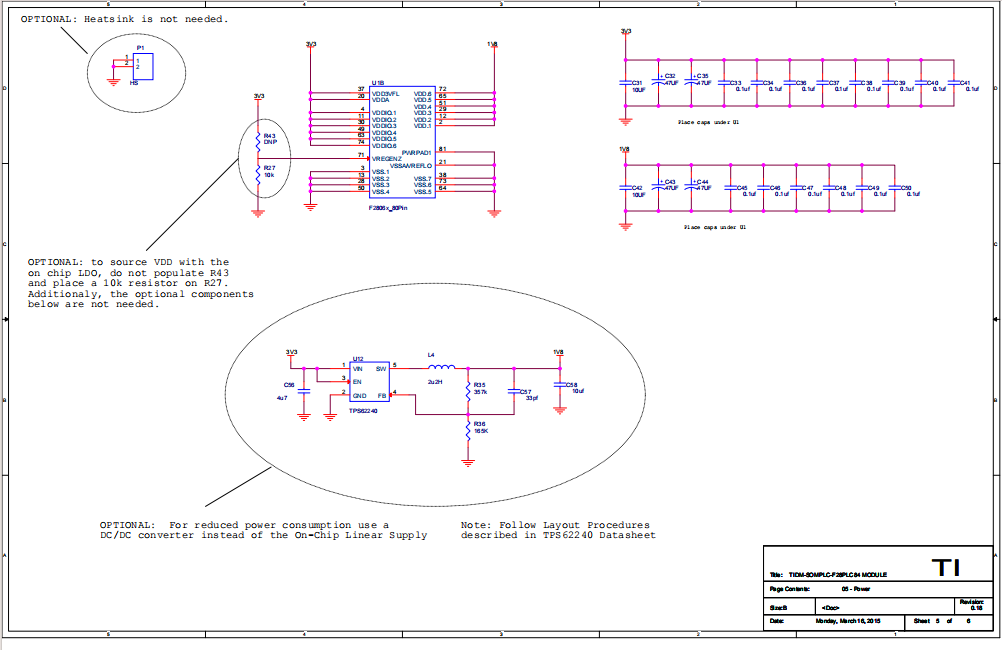Select the P1 heatsink connector symbol
This screenshot has height=650, width=1002.
click(x=143, y=66)
